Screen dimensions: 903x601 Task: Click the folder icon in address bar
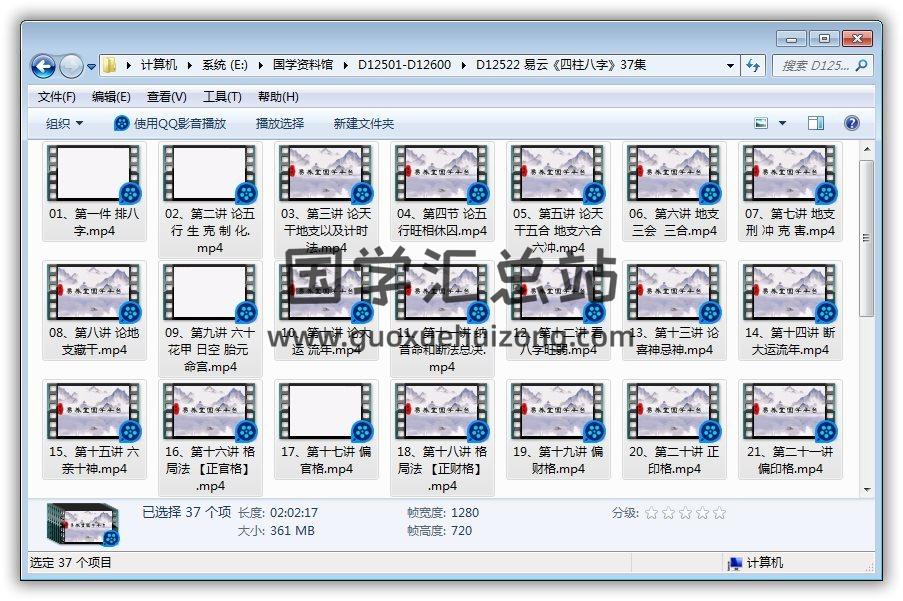pyautogui.click(x=109, y=65)
